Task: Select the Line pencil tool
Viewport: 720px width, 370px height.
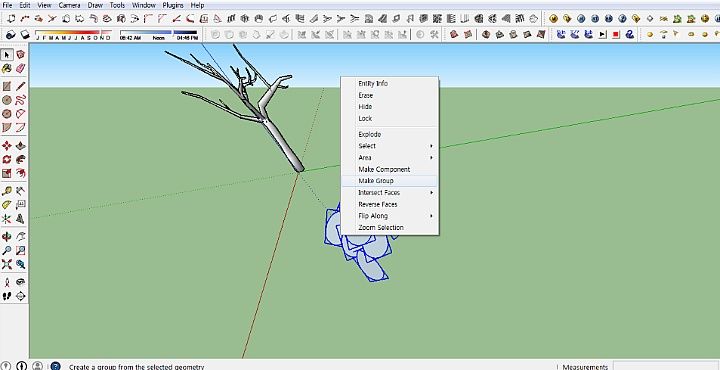Action: [x=21, y=86]
